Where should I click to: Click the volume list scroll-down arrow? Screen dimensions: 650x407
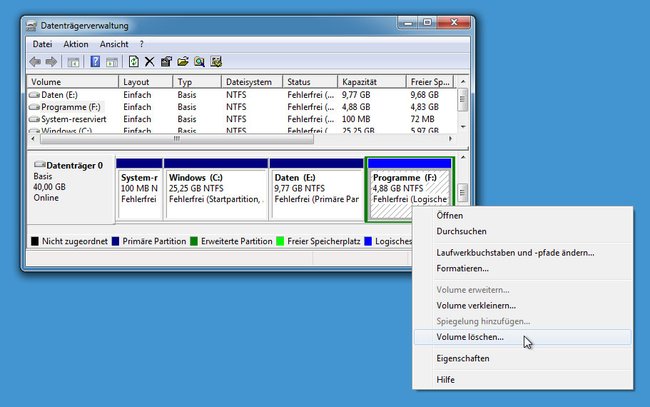coord(463,126)
